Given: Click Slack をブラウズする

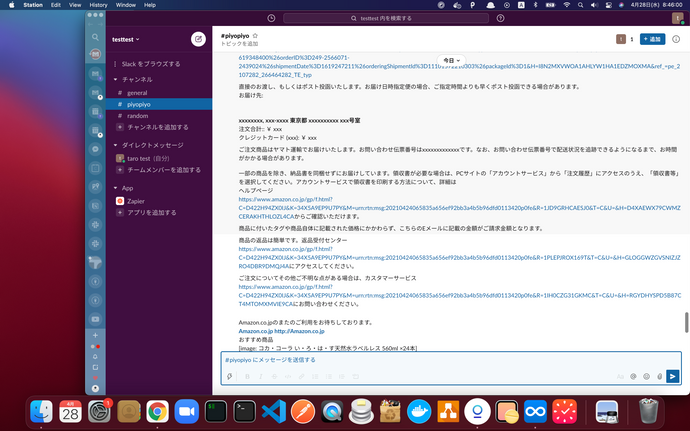Looking at the screenshot, I should pos(159,64).
